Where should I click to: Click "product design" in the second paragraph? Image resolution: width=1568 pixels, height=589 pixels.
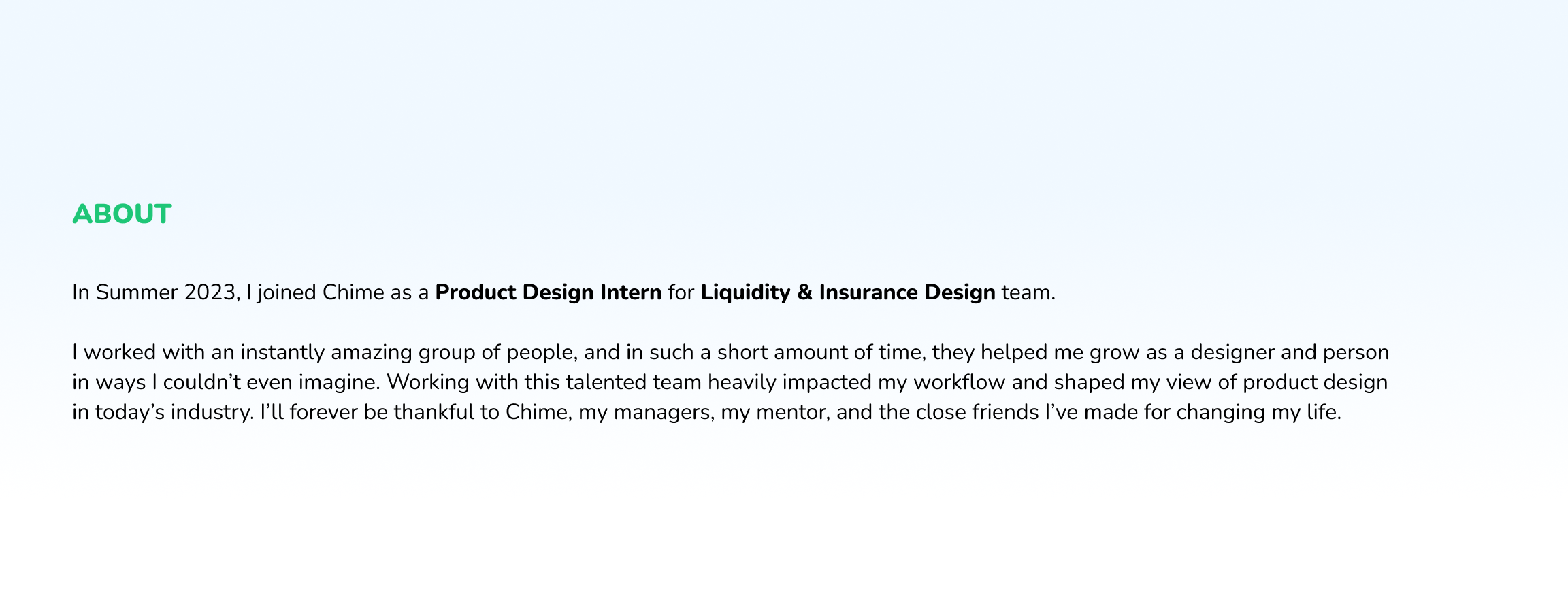click(1315, 382)
